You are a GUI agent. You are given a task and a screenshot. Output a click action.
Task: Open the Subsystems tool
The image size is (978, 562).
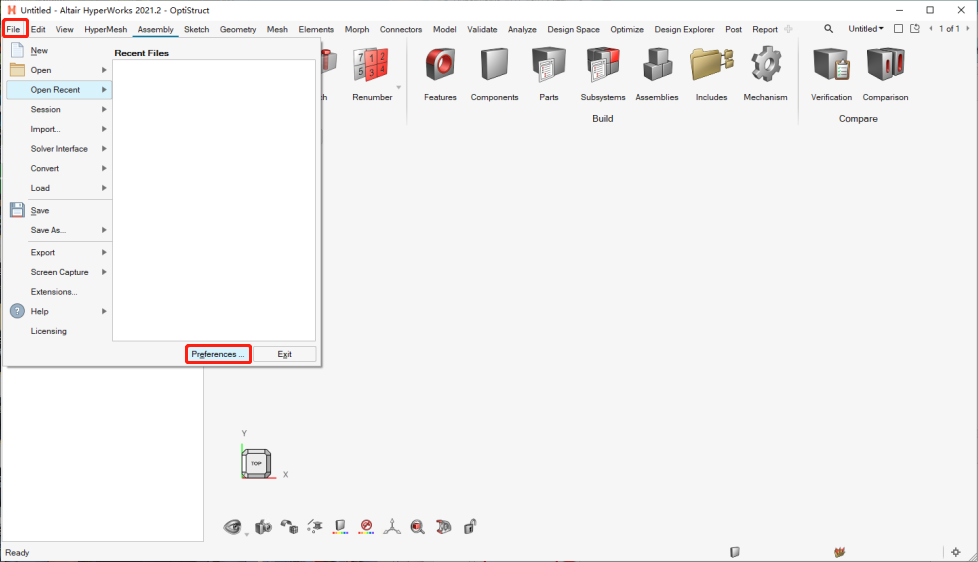click(603, 74)
